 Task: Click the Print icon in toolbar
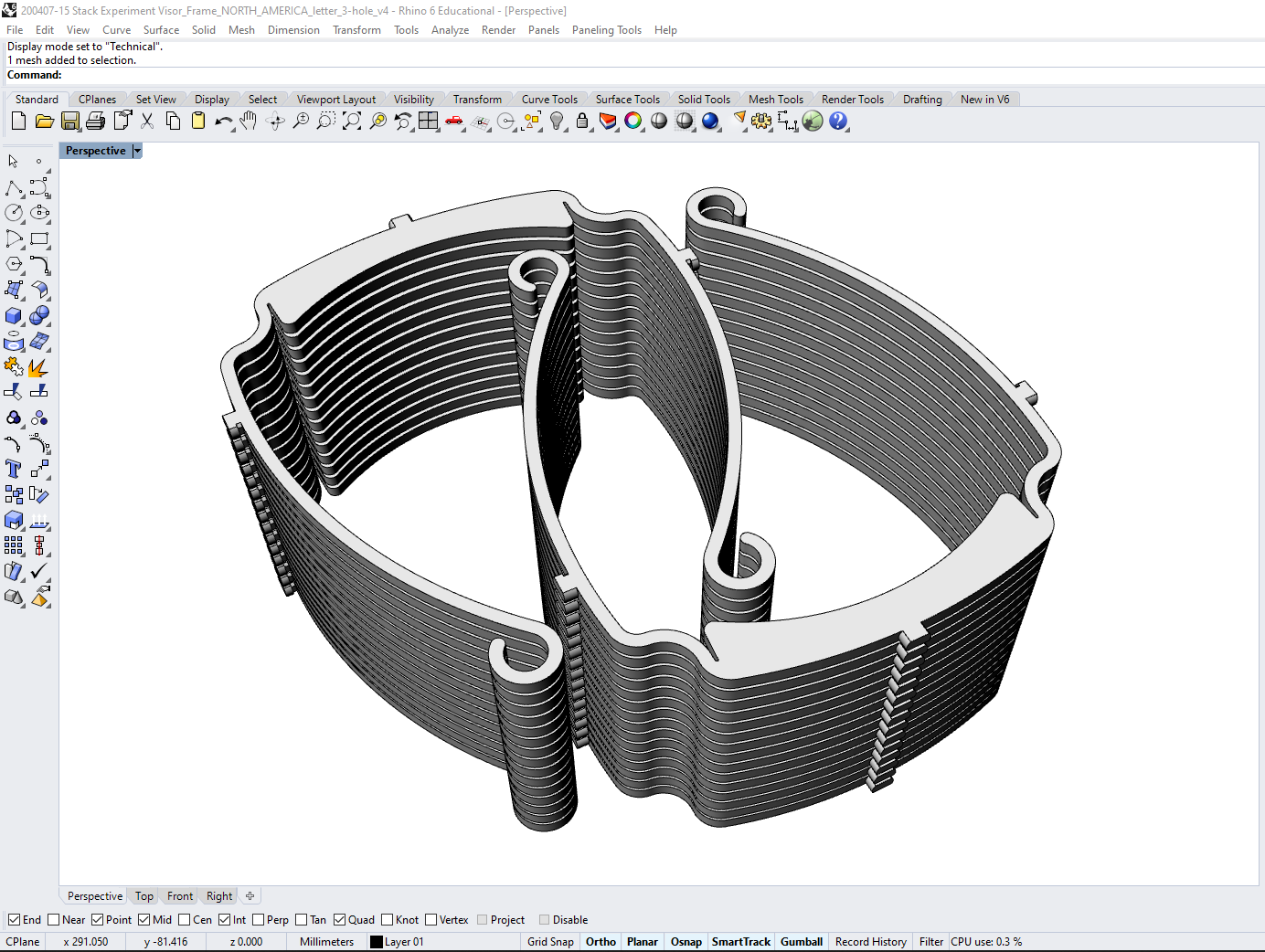tap(96, 121)
